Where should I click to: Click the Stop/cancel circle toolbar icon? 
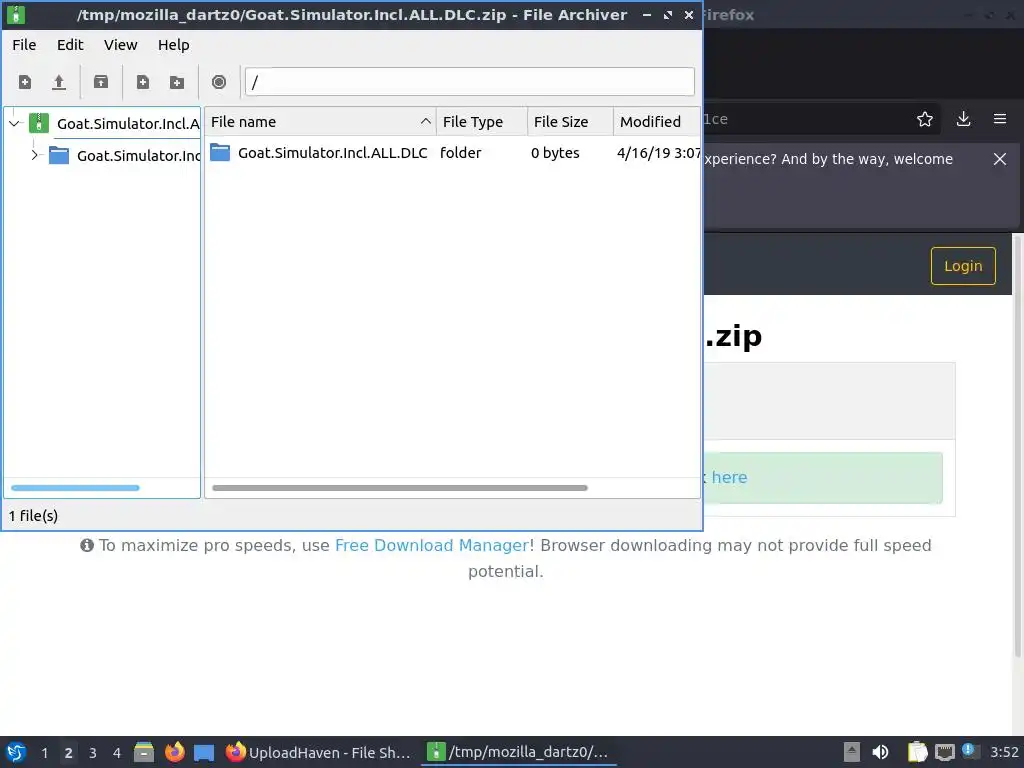[219, 82]
